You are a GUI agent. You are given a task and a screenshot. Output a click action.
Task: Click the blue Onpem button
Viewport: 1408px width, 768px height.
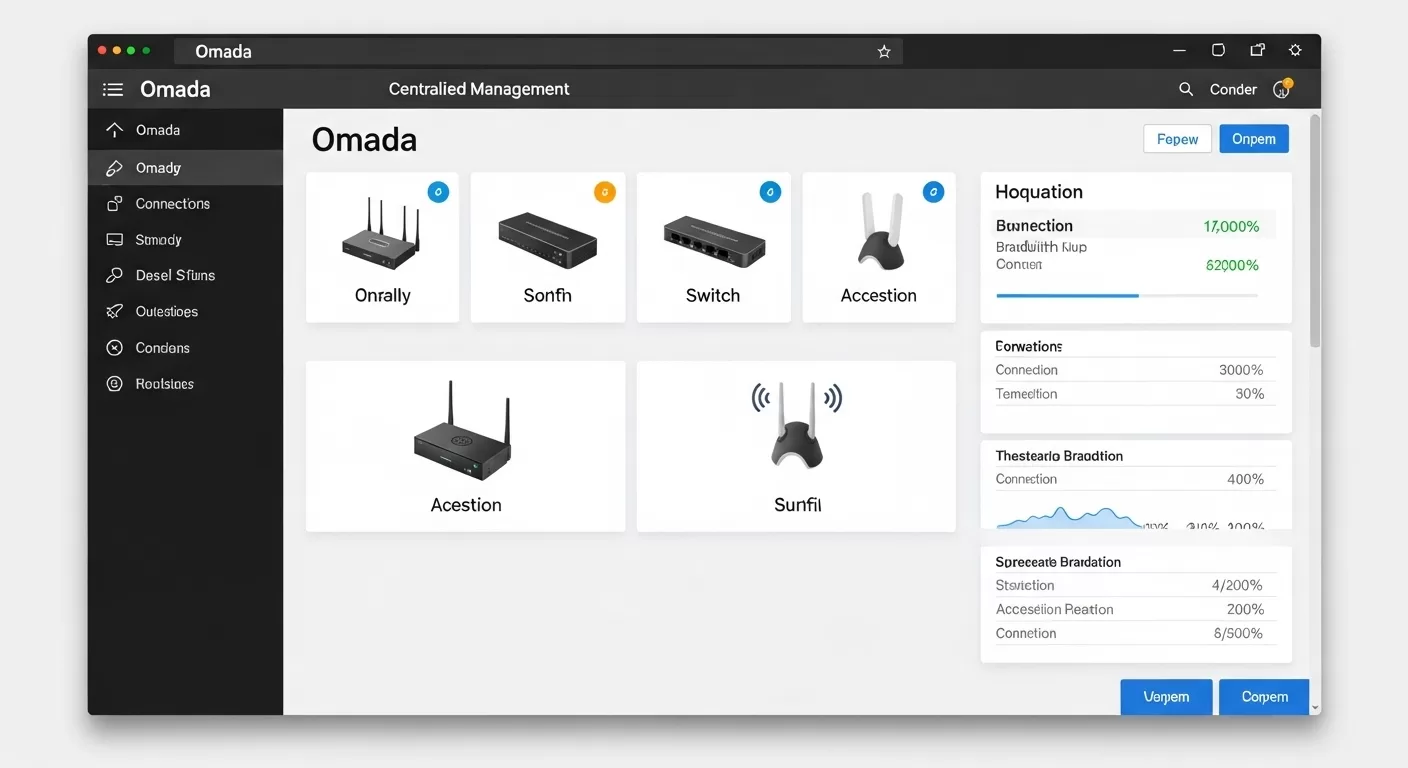click(x=1254, y=139)
